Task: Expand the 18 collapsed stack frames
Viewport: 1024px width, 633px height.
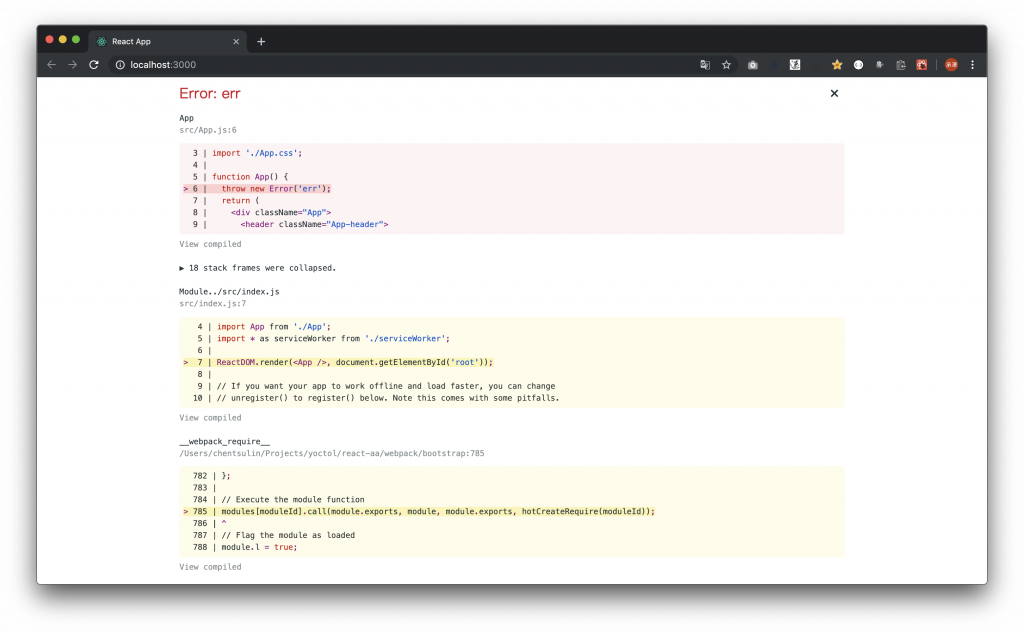Action: 257,268
